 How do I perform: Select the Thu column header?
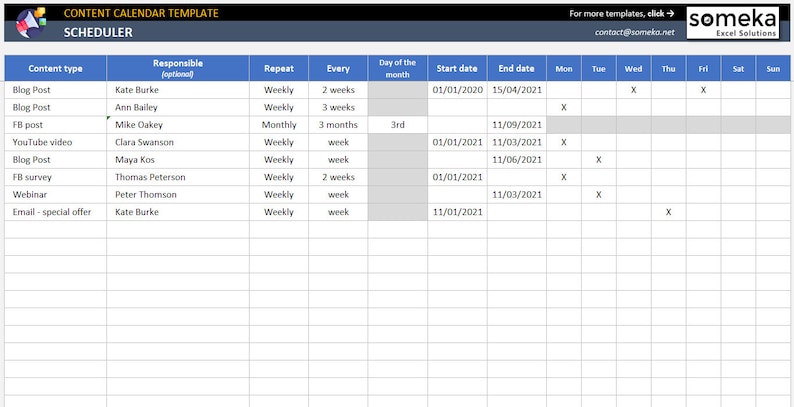668,68
